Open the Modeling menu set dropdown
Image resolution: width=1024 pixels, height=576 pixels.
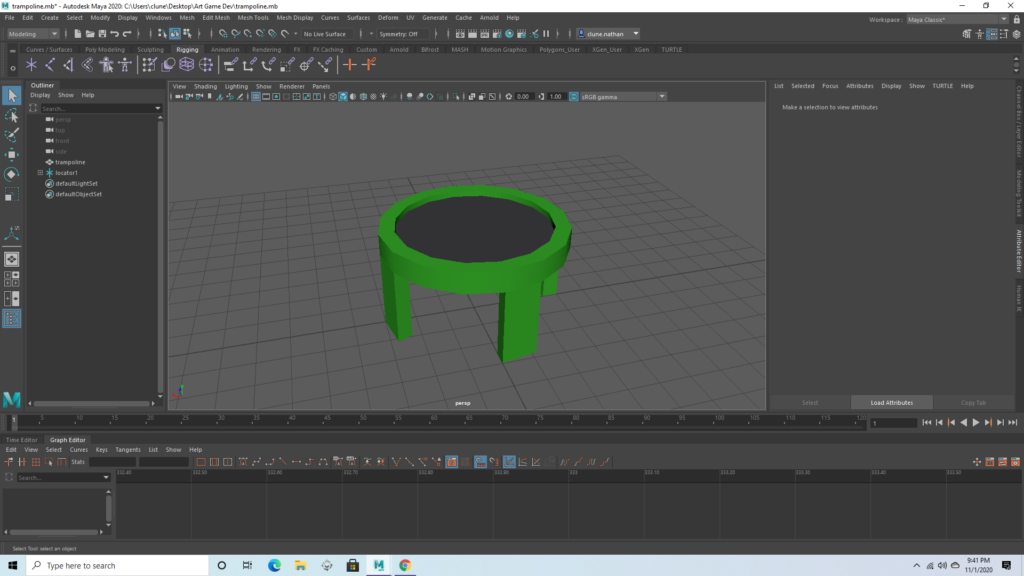[33, 34]
